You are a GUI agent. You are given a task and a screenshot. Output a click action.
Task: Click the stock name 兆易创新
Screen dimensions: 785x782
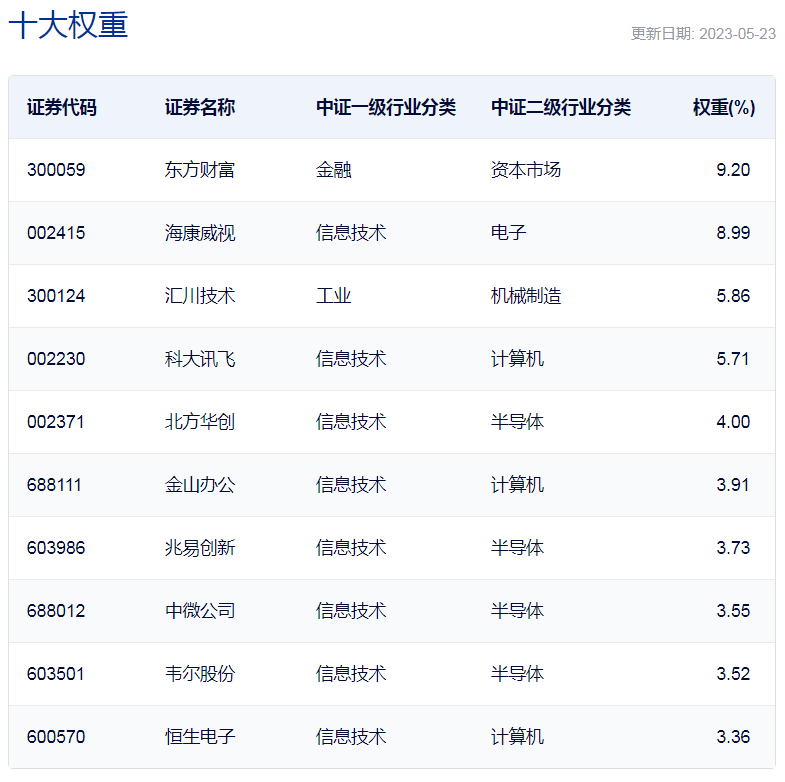tap(200, 548)
